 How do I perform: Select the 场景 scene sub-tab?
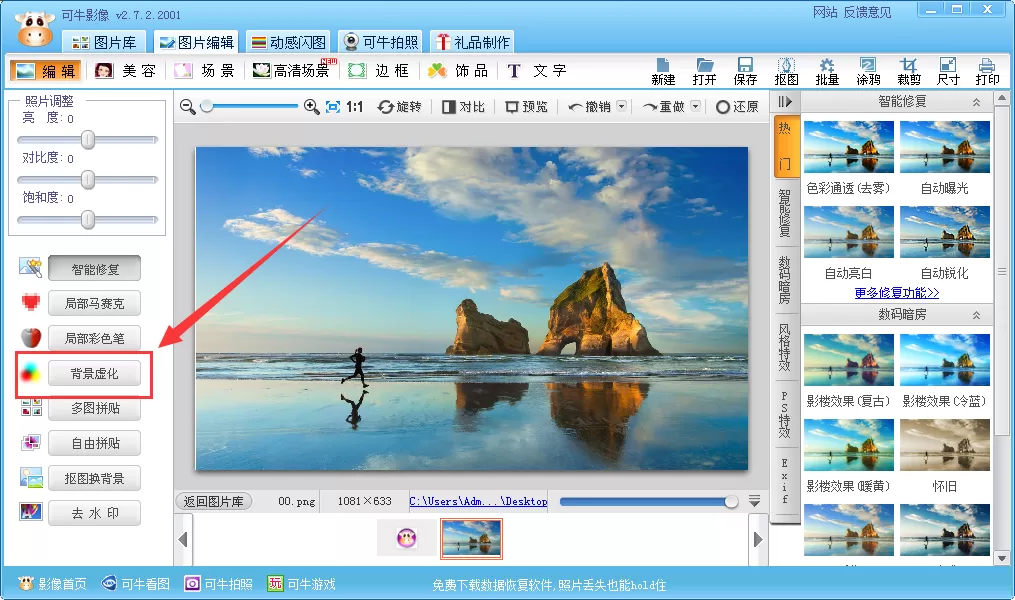205,71
